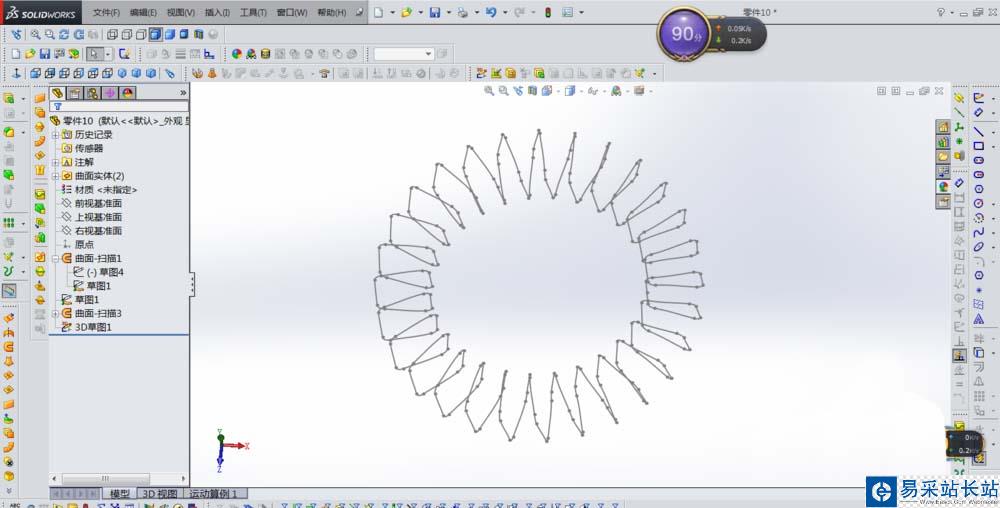Select 传感器 in the feature tree
1000x508 pixels.
[82, 148]
